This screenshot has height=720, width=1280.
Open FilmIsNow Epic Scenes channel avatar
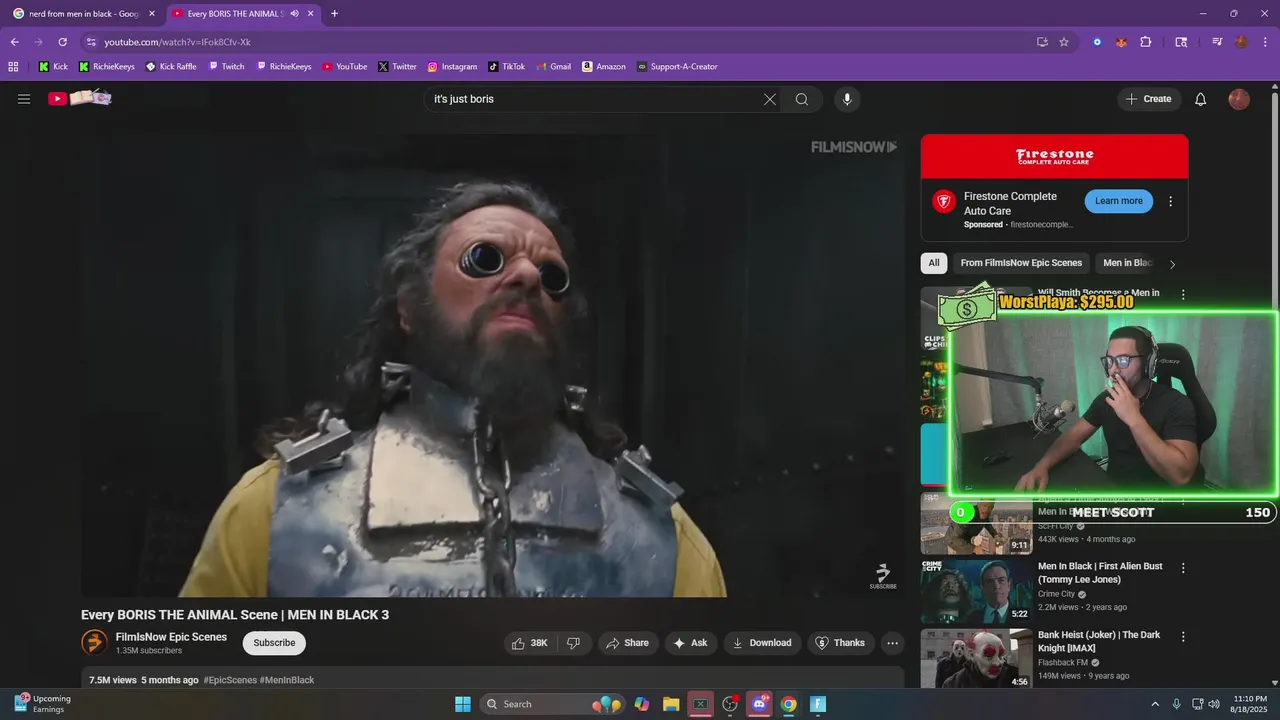pyautogui.click(x=94, y=643)
